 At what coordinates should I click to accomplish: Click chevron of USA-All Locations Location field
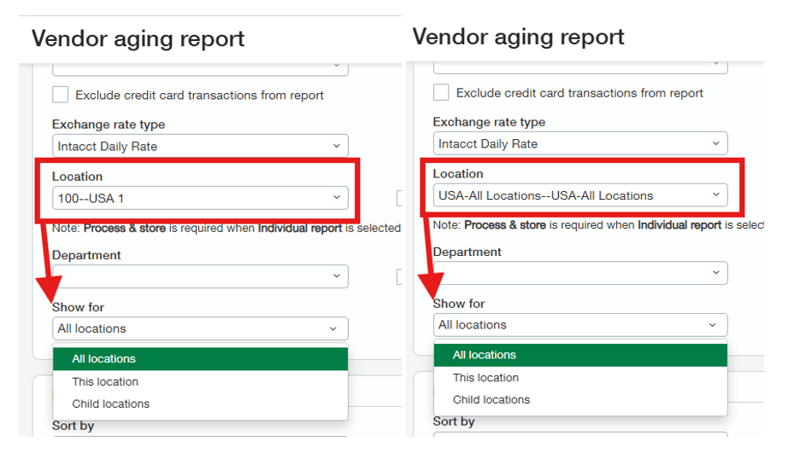(716, 195)
